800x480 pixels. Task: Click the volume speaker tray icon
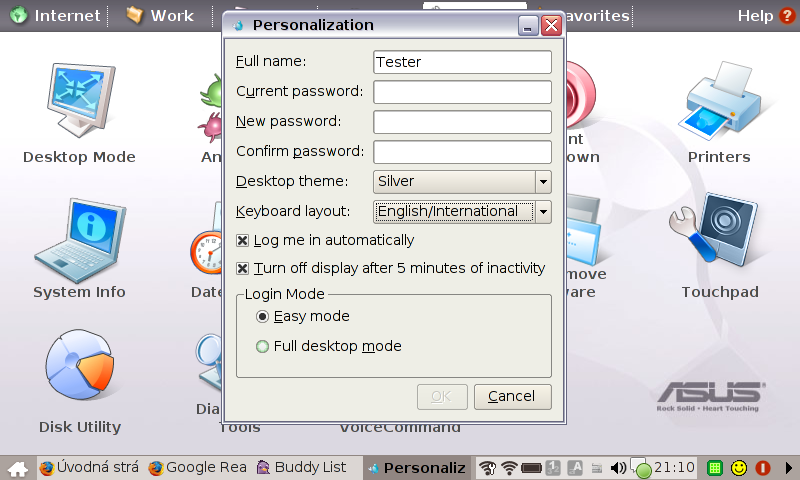point(618,468)
